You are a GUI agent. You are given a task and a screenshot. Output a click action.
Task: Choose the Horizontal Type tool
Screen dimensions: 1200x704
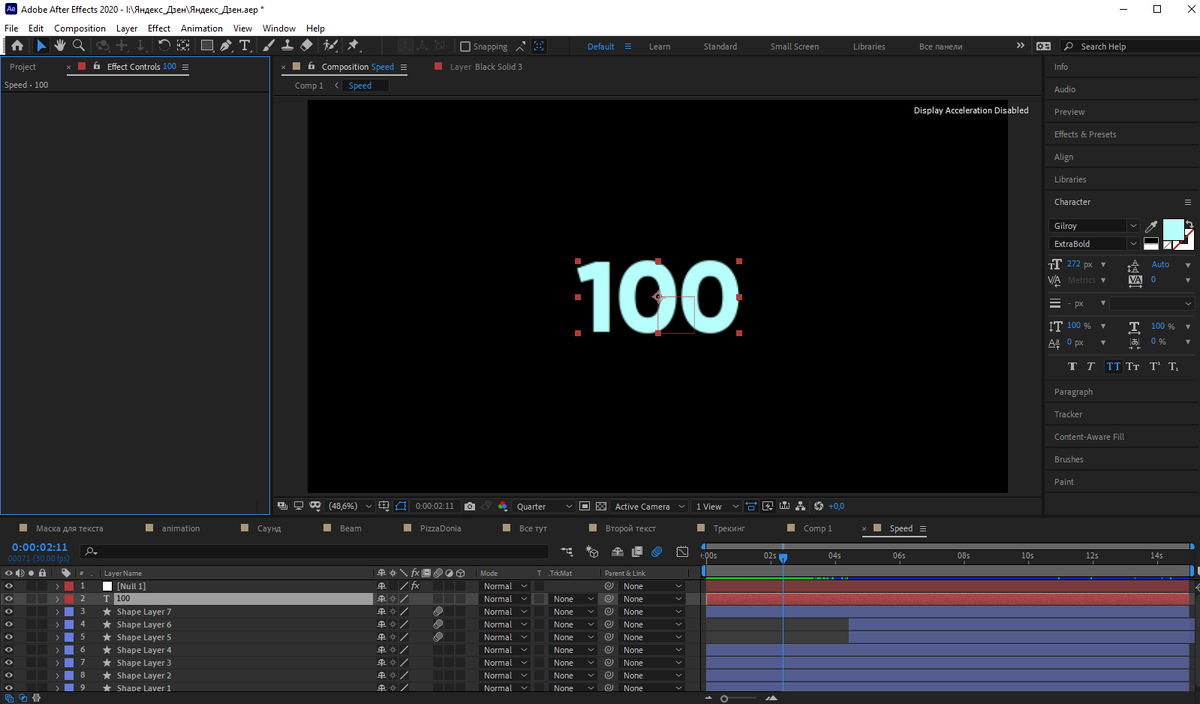tap(245, 46)
